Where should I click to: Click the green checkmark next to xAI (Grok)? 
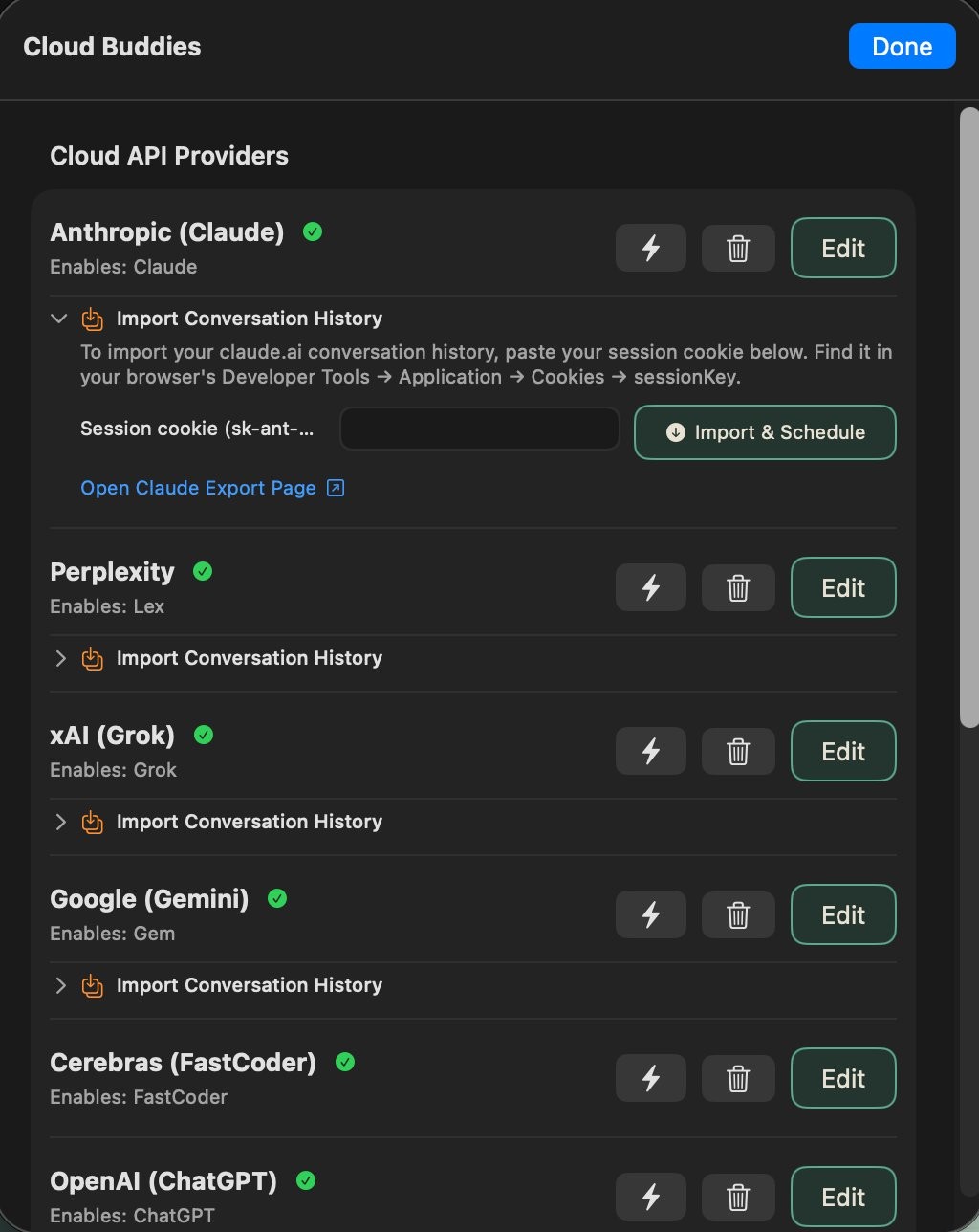[x=203, y=735]
